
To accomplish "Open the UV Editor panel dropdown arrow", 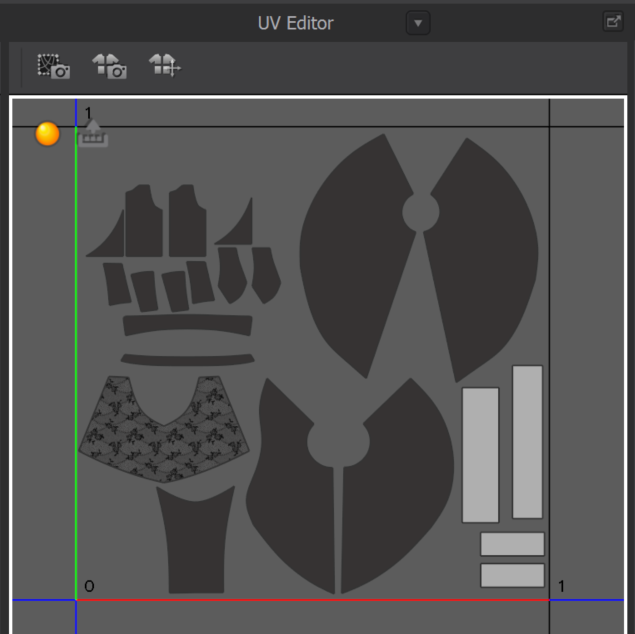I will pos(418,23).
